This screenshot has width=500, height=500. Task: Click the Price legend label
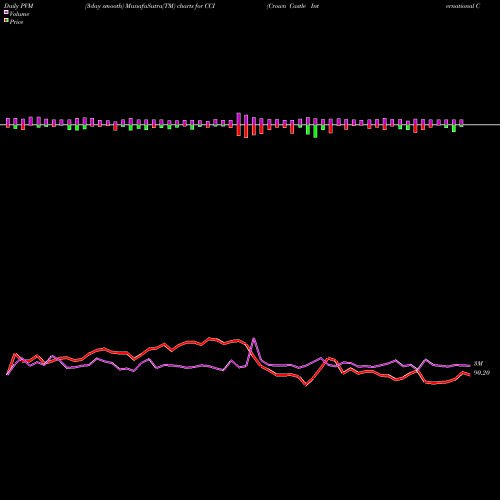(x=16, y=22)
